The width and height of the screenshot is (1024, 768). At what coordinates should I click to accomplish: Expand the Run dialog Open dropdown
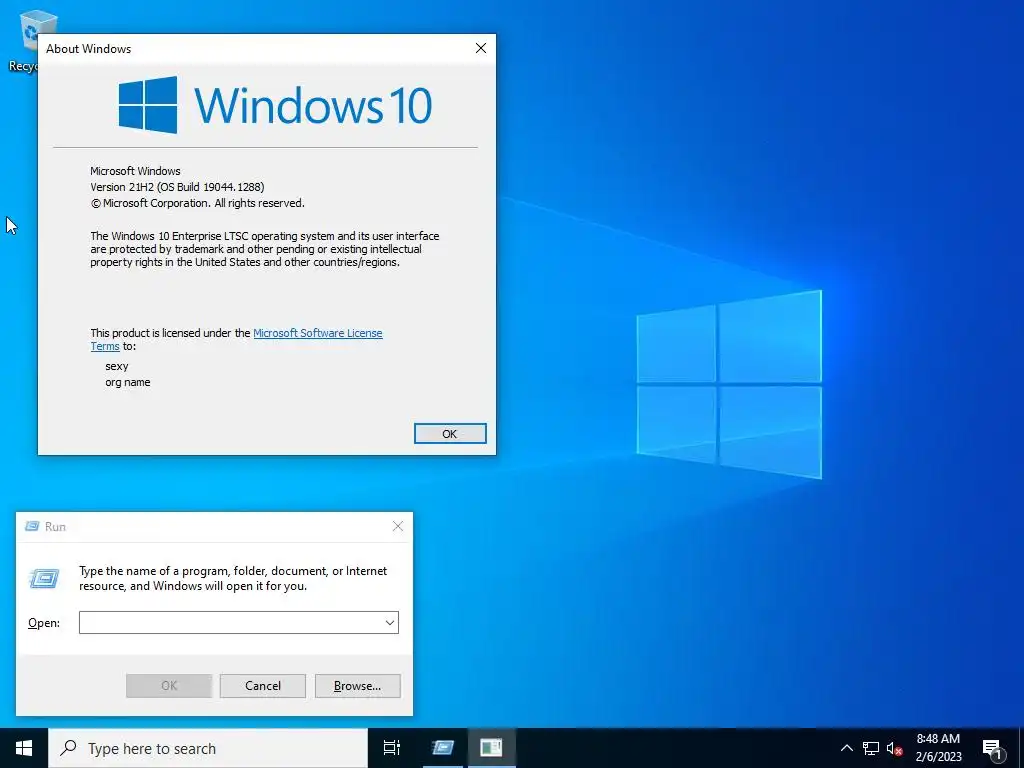(390, 622)
